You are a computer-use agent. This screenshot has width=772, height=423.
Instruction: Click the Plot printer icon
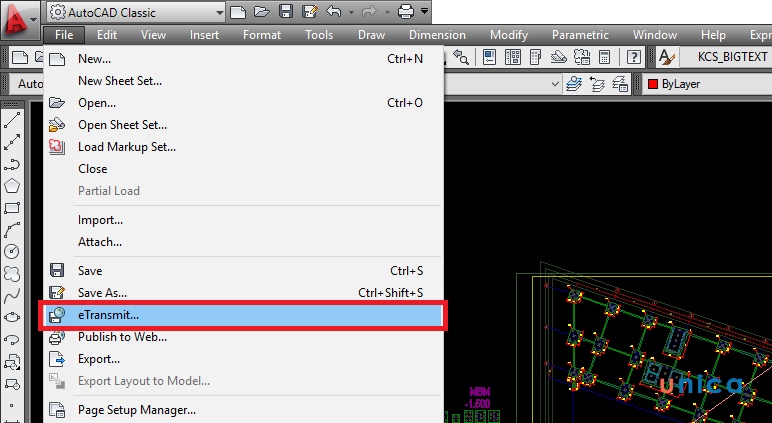pyautogui.click(x=406, y=12)
